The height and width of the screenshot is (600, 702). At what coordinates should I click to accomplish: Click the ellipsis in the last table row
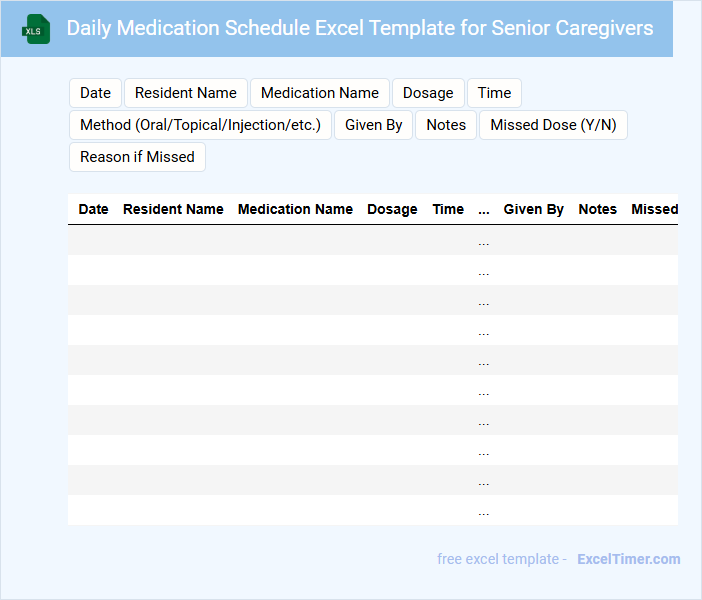click(484, 511)
